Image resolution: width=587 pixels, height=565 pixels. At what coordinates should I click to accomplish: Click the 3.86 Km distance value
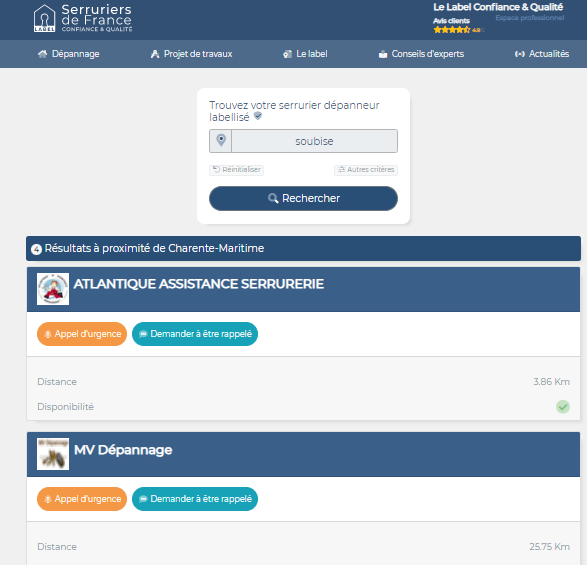tap(551, 382)
